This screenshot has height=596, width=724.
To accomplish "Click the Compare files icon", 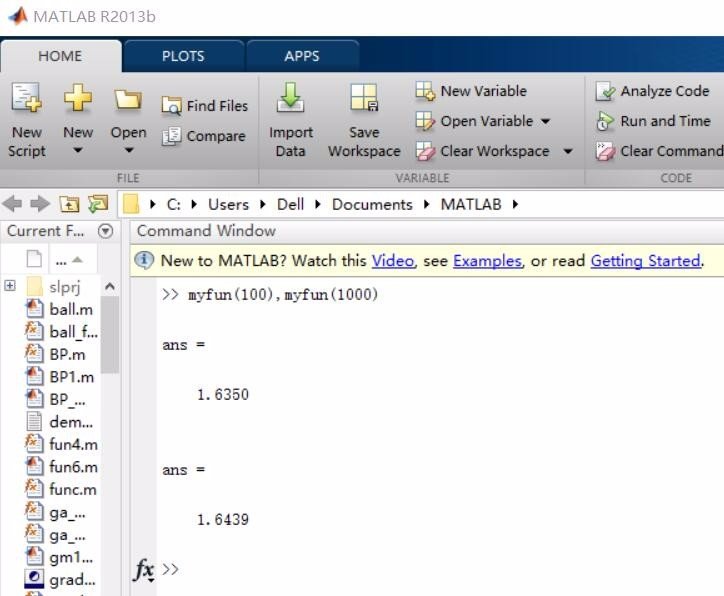I will click(172, 137).
